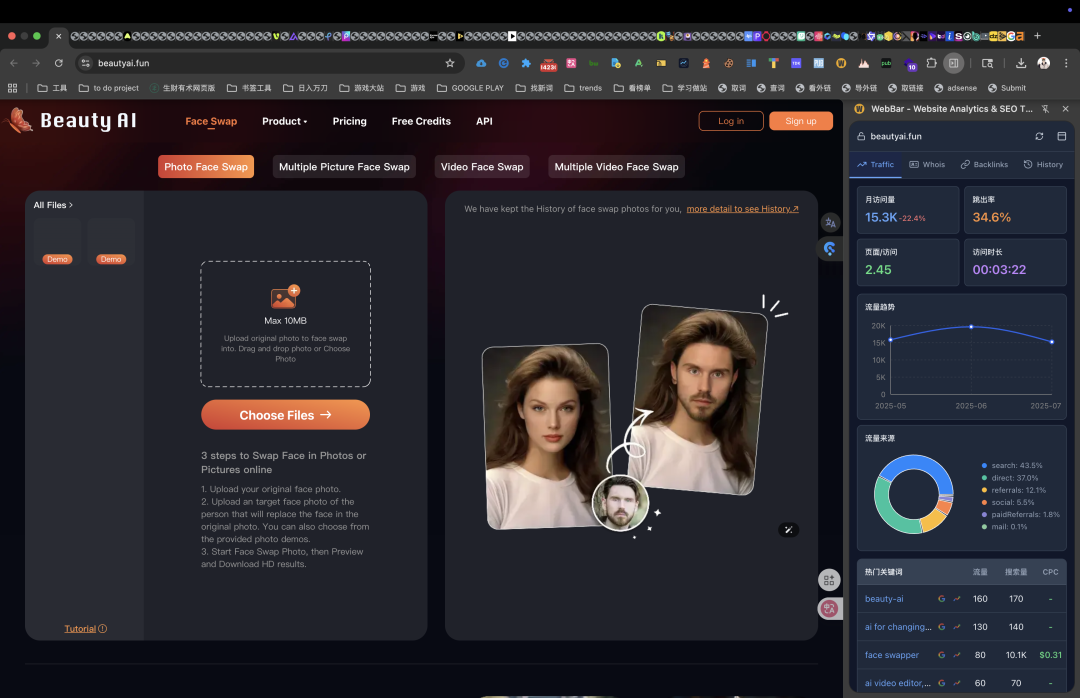Image resolution: width=1080 pixels, height=698 pixels.
Task: Click the WebBar panel layout icon
Action: [x=1061, y=136]
